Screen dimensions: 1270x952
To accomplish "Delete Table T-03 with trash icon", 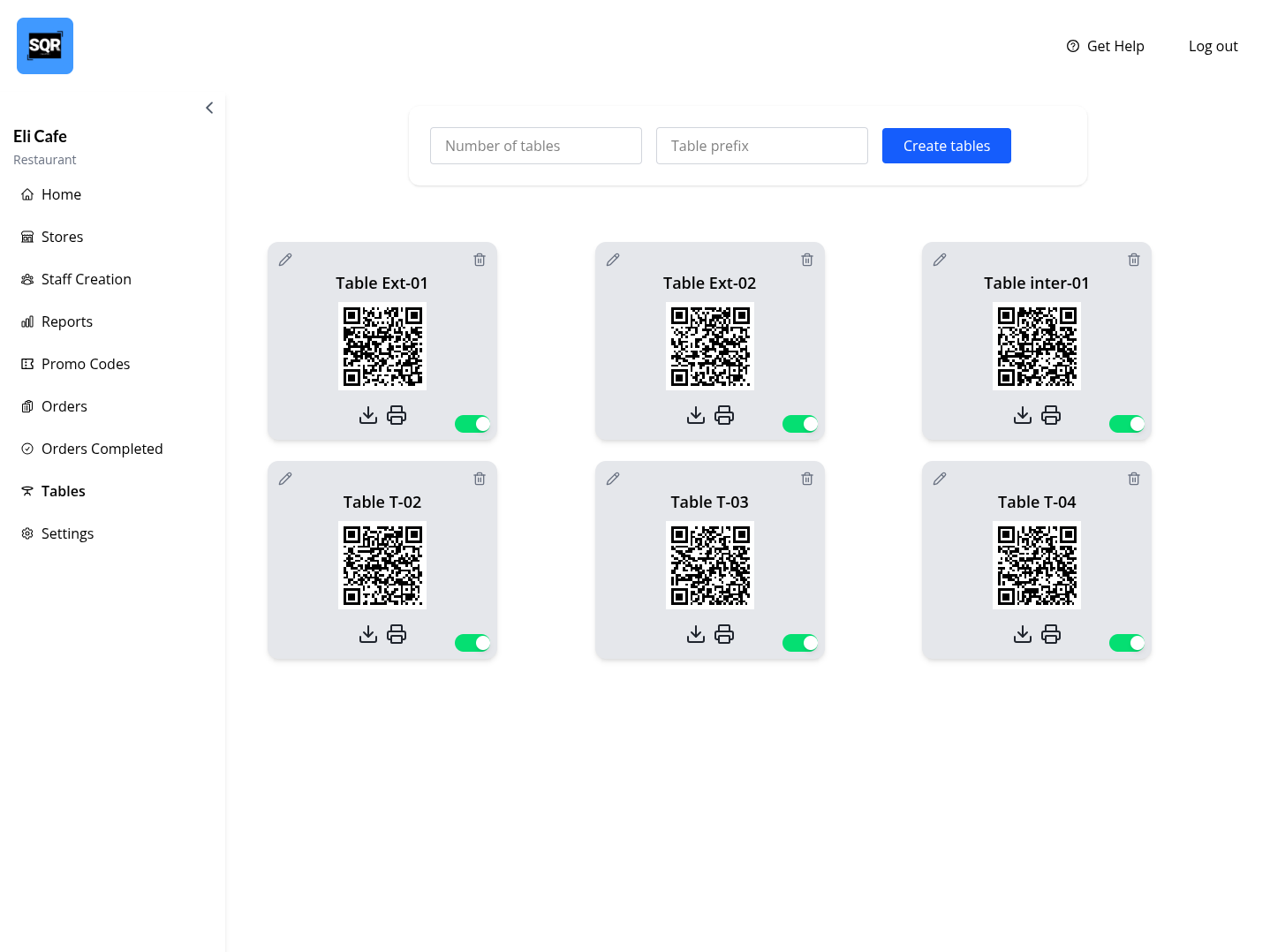I will pos(807,479).
